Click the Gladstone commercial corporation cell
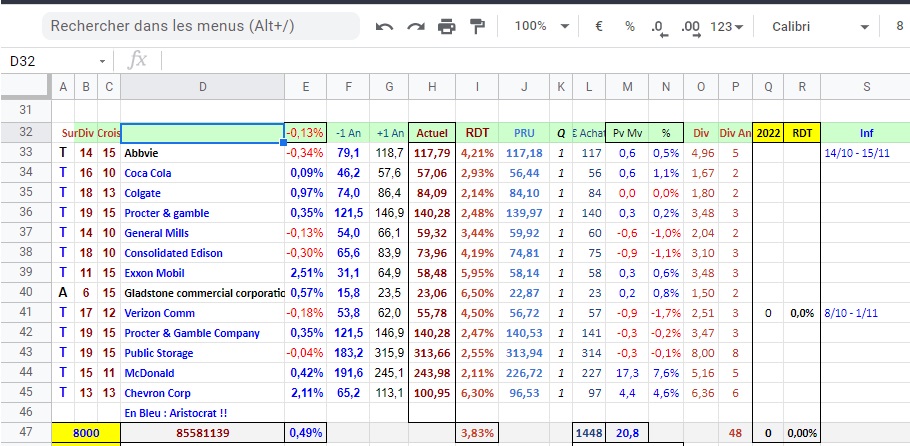Image resolution: width=910 pixels, height=446 pixels. click(203, 293)
